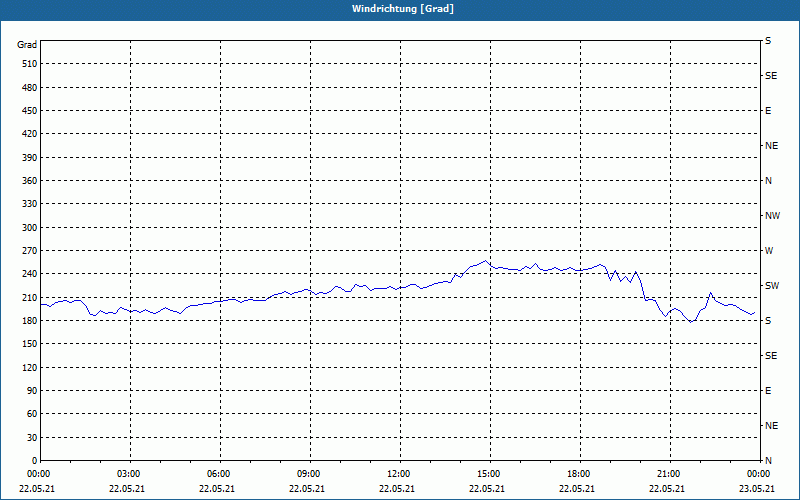The width and height of the screenshot is (800, 500).
Task: Select the y-axis value 240
Action: click(x=30, y=273)
